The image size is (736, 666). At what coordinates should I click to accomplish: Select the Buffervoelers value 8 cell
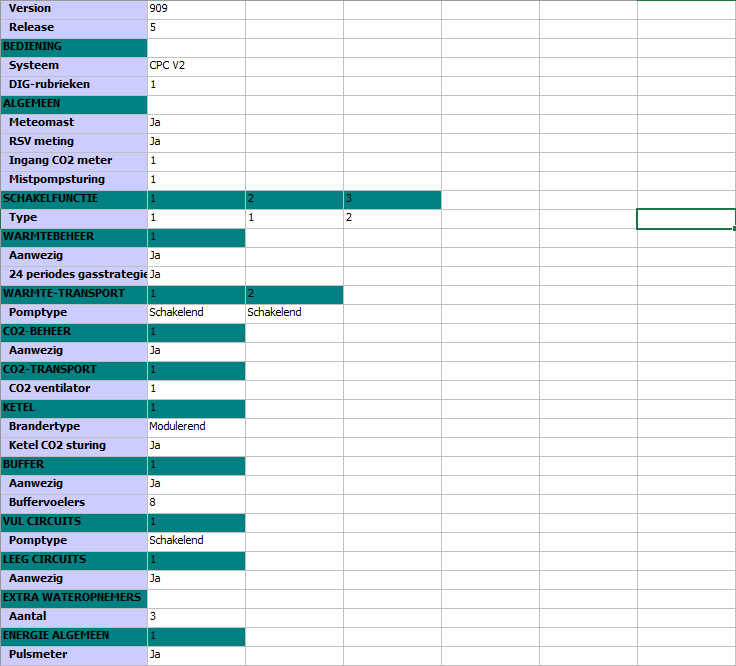(195, 502)
